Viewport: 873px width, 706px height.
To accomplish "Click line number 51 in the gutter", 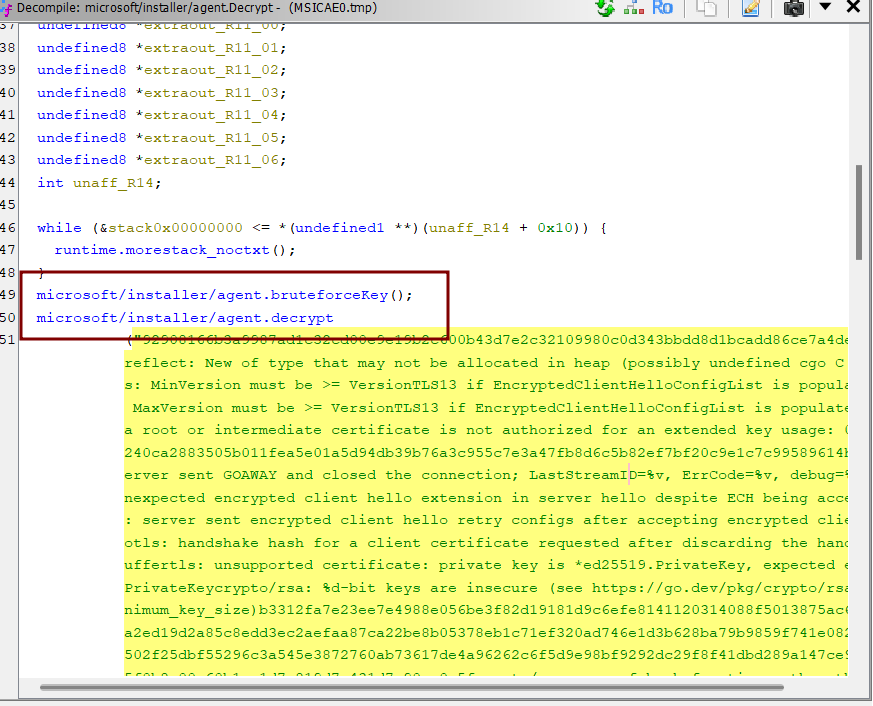I will click(x=8, y=340).
